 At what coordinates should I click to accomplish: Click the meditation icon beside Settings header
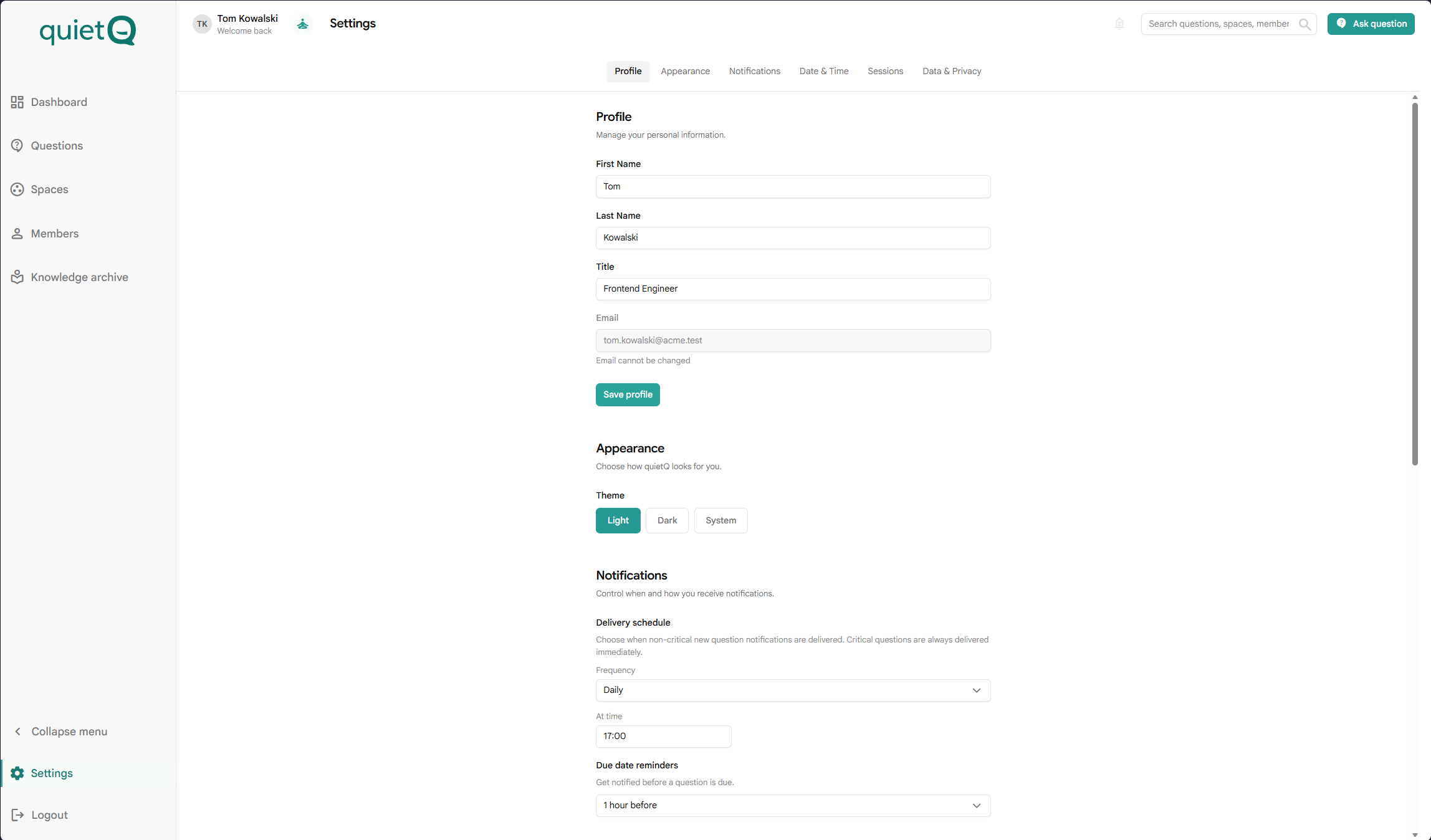click(303, 24)
